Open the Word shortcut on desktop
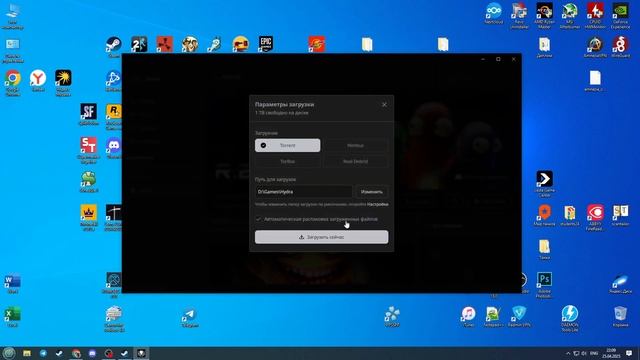This screenshot has width=640, height=360. [x=13, y=284]
